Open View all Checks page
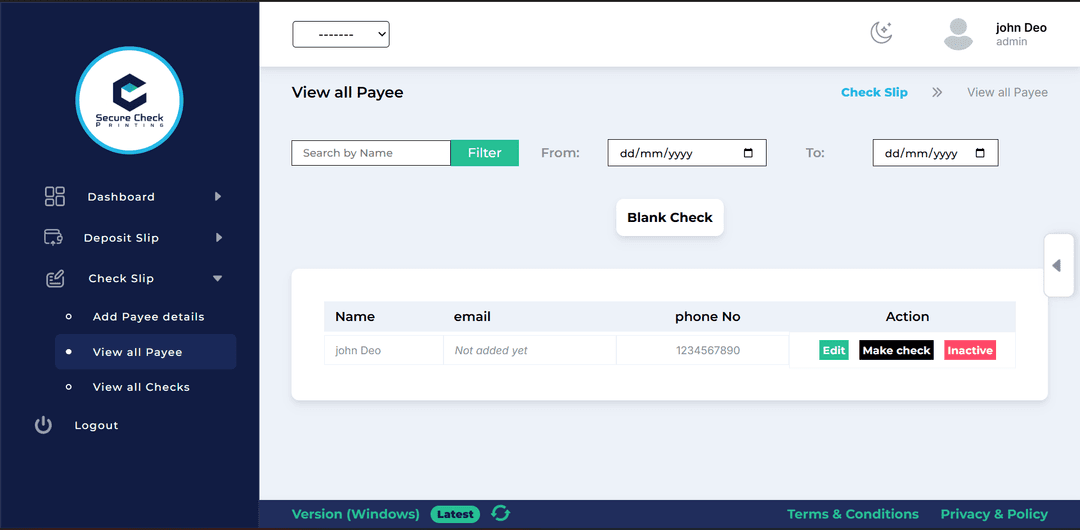Screen dimensions: 1080x530 141,387
